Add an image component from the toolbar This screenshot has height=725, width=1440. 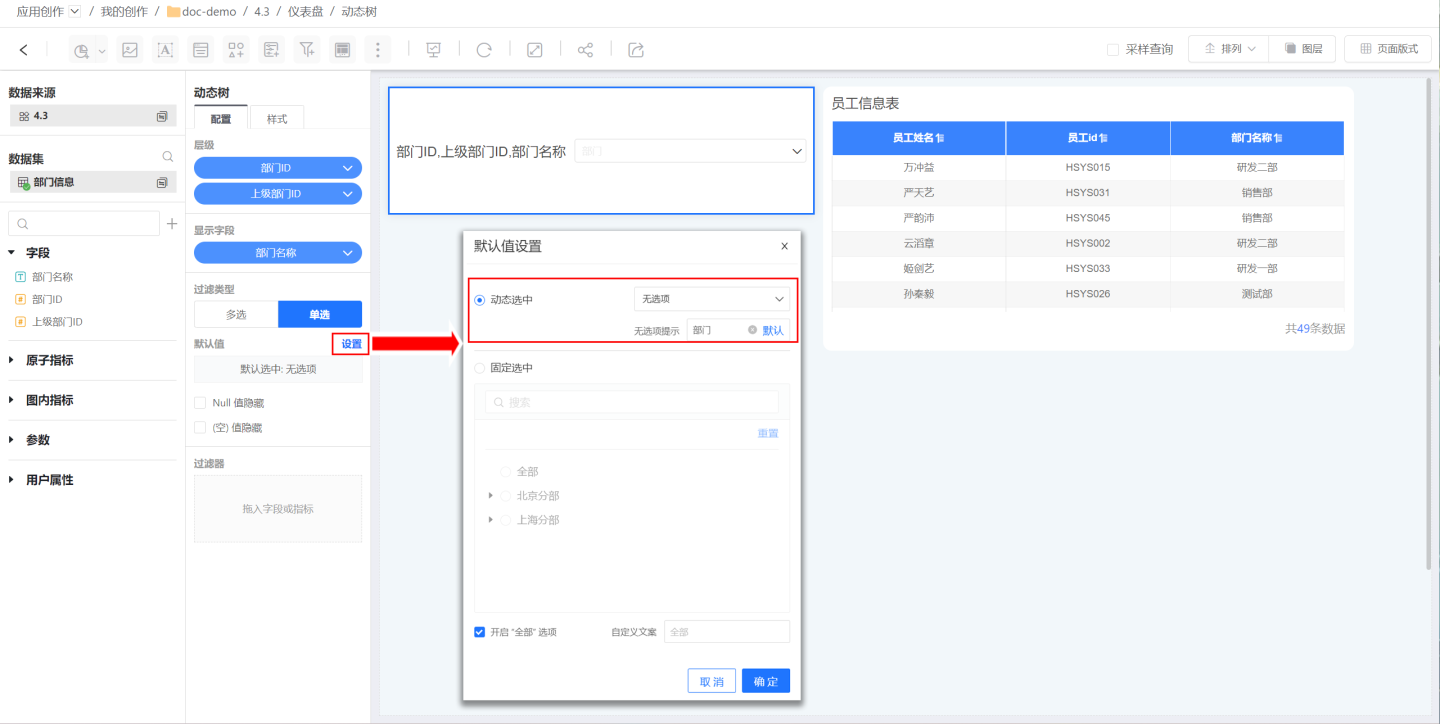tap(129, 50)
